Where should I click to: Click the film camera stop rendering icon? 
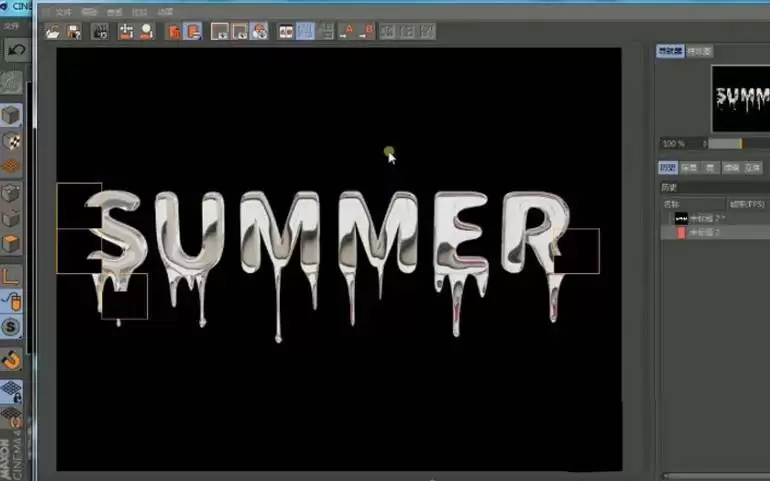point(100,31)
